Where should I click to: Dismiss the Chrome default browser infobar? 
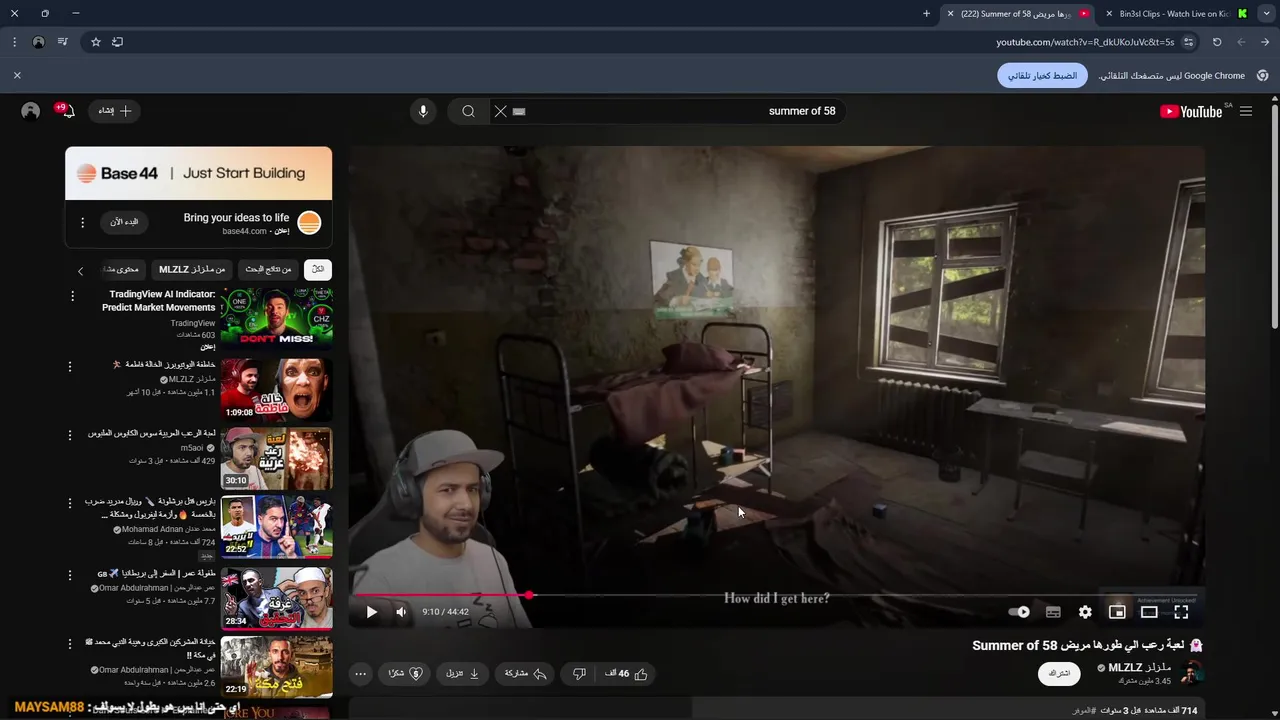(17, 75)
